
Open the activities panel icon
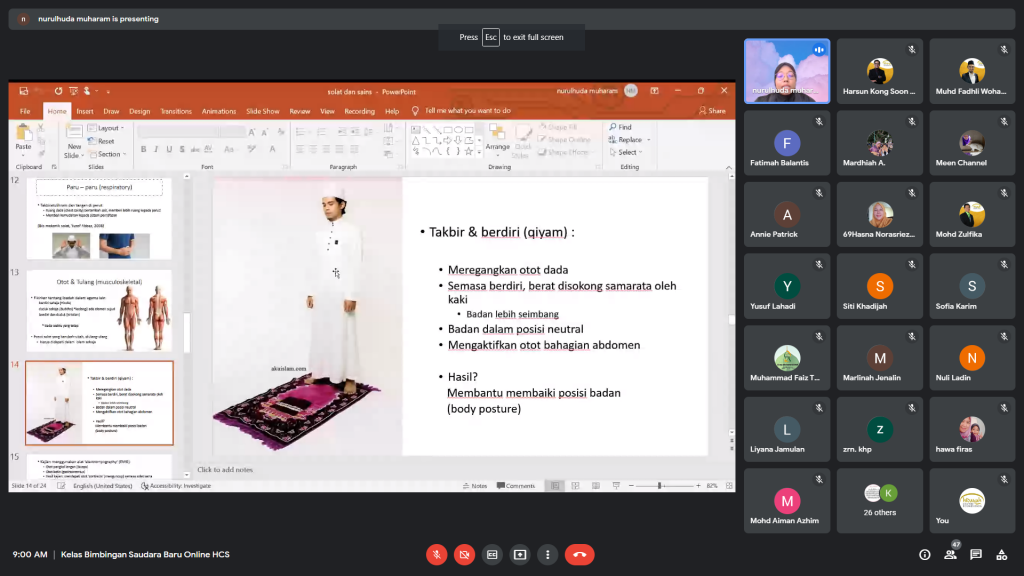click(x=1002, y=554)
